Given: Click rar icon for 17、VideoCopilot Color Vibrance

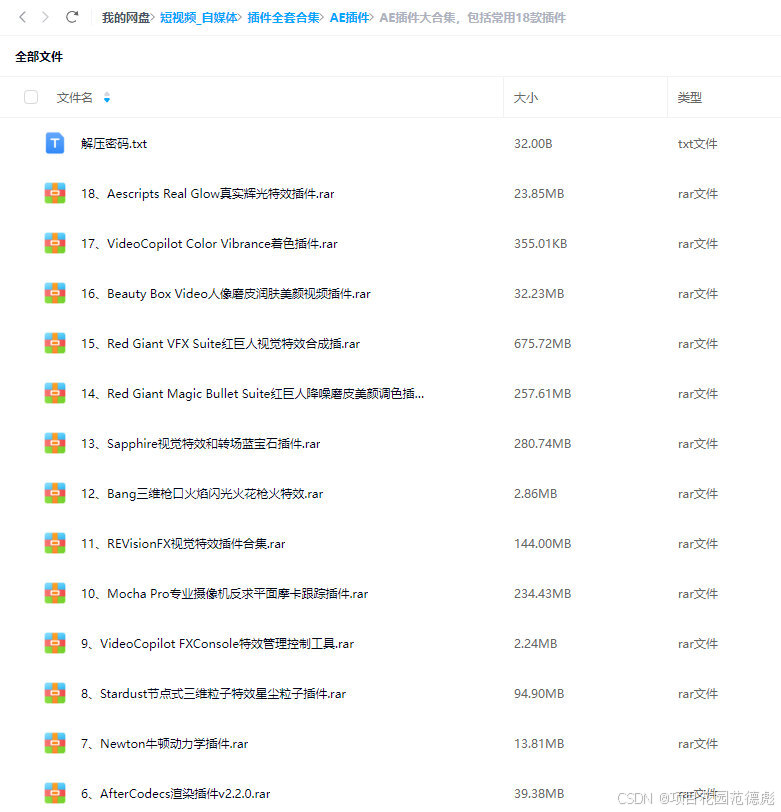Looking at the screenshot, I should coord(55,243).
